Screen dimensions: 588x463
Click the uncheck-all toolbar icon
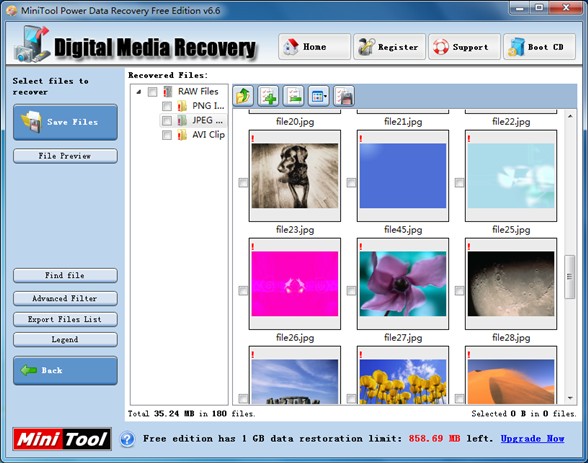pyautogui.click(x=294, y=96)
